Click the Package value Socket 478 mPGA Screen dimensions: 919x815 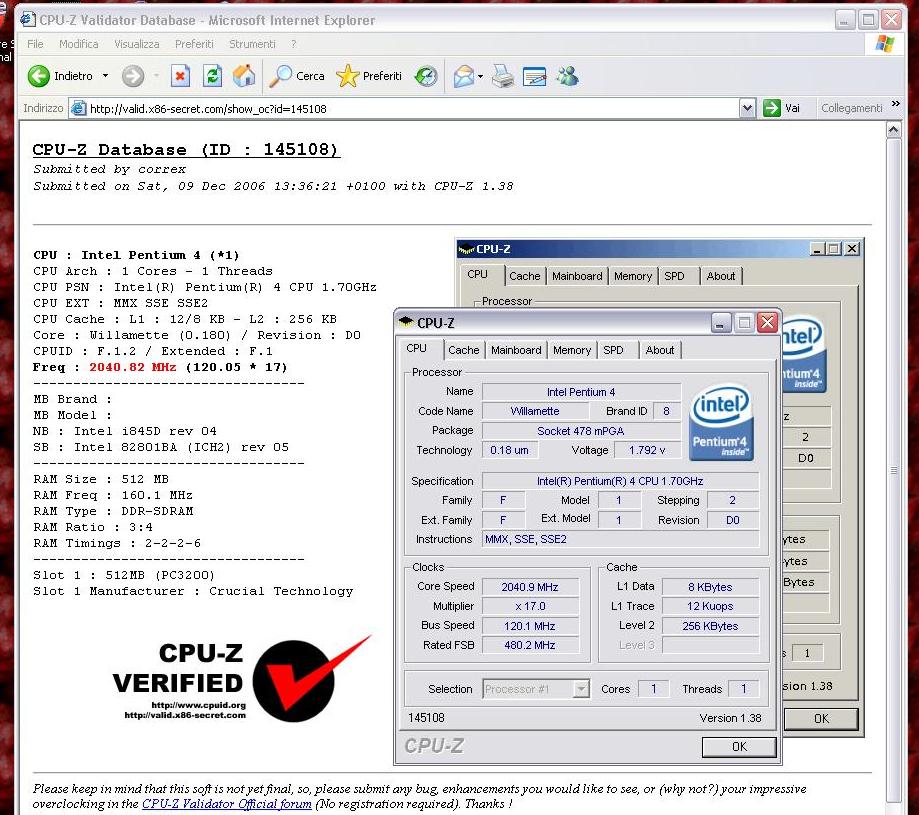581,431
